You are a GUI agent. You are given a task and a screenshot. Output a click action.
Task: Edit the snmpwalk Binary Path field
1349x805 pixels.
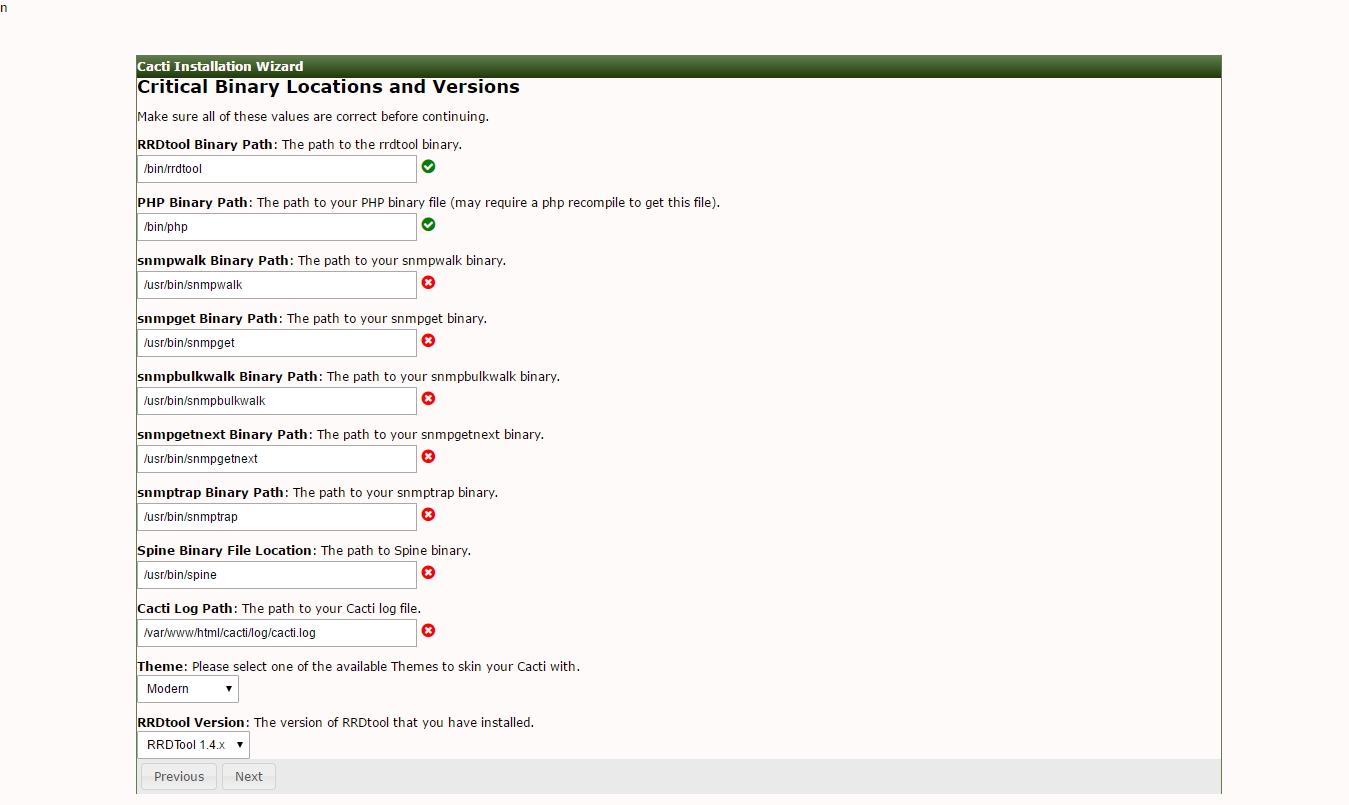pyautogui.click(x=277, y=285)
